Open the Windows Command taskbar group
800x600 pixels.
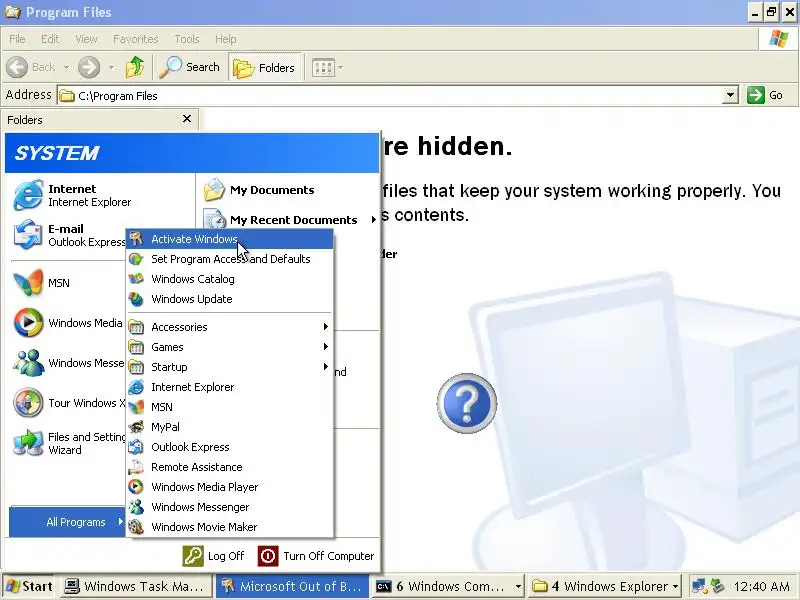coord(448,586)
